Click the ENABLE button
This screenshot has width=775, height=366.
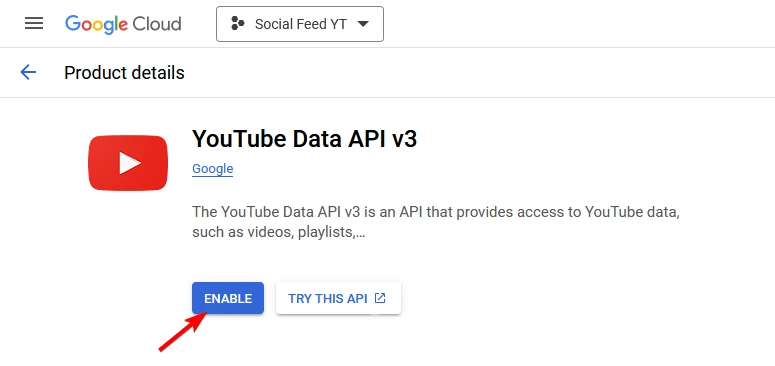228,298
